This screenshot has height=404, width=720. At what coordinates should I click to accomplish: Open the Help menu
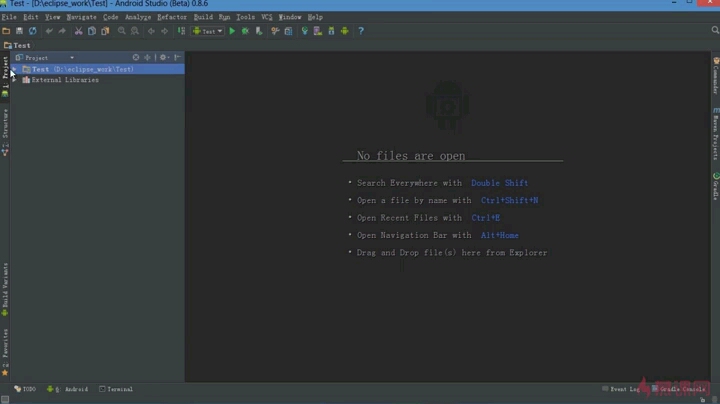tap(315, 17)
